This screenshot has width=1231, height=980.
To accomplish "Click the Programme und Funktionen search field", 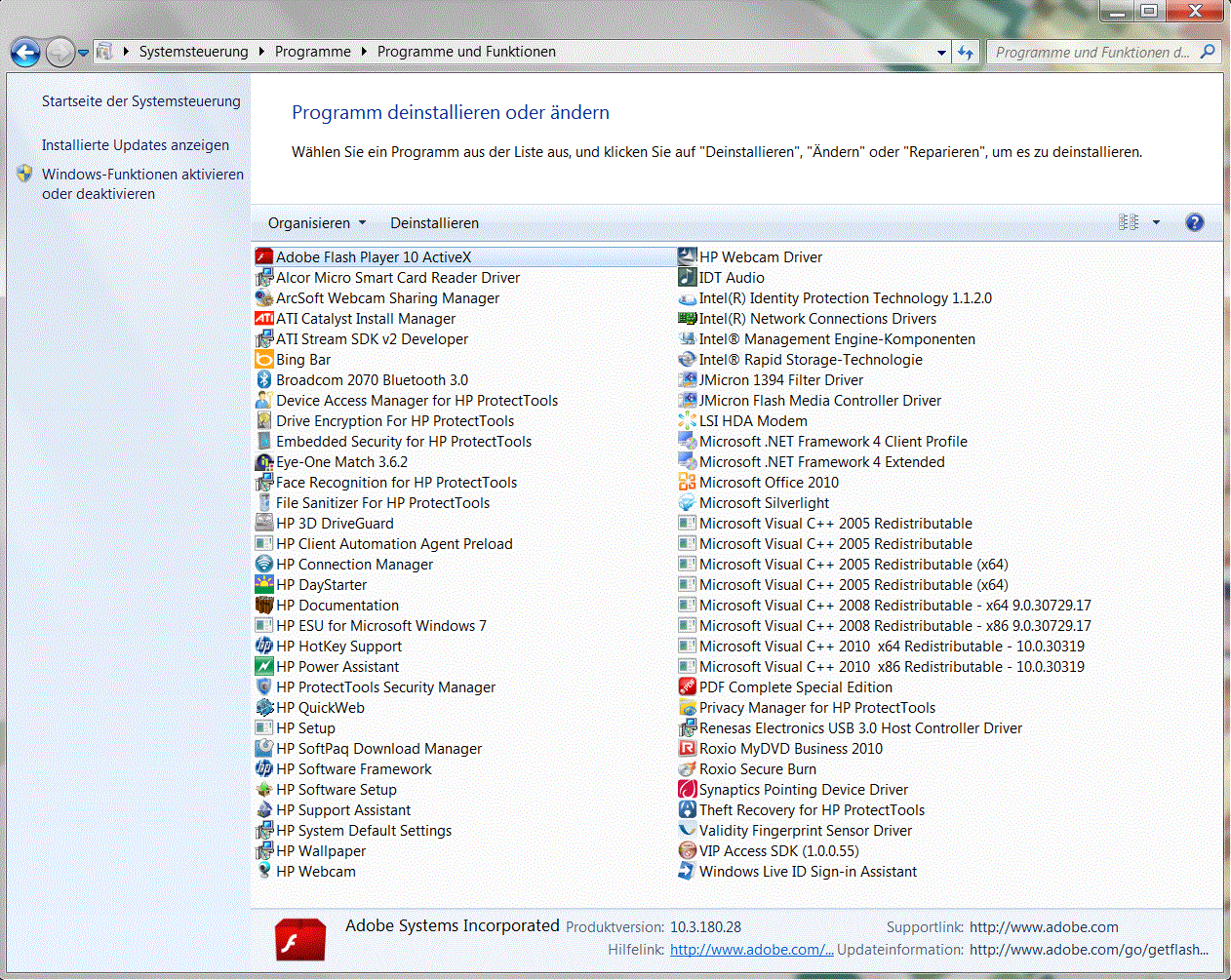I will [x=1092, y=53].
